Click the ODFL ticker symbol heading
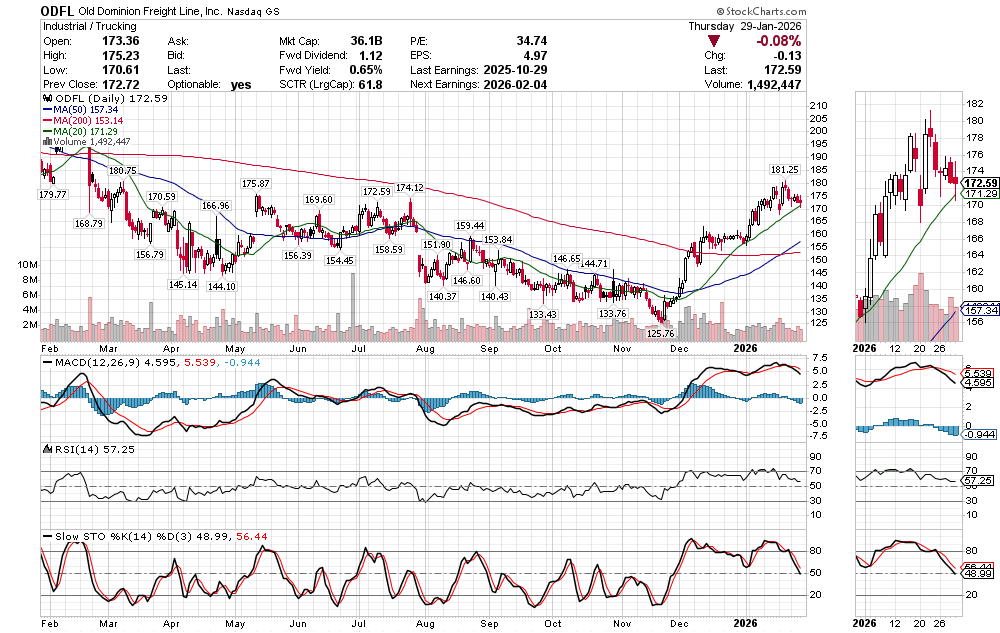1000x633 pixels. (x=59, y=11)
